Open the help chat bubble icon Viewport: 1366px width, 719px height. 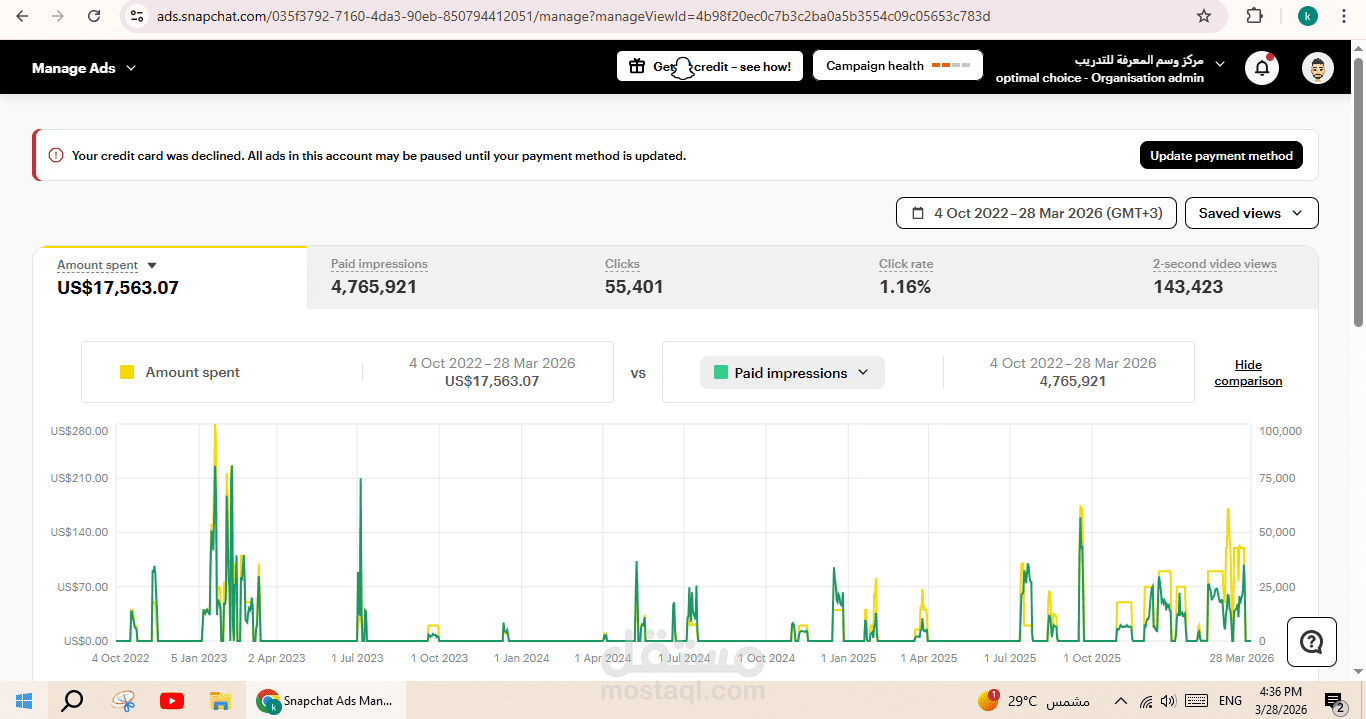(1312, 641)
